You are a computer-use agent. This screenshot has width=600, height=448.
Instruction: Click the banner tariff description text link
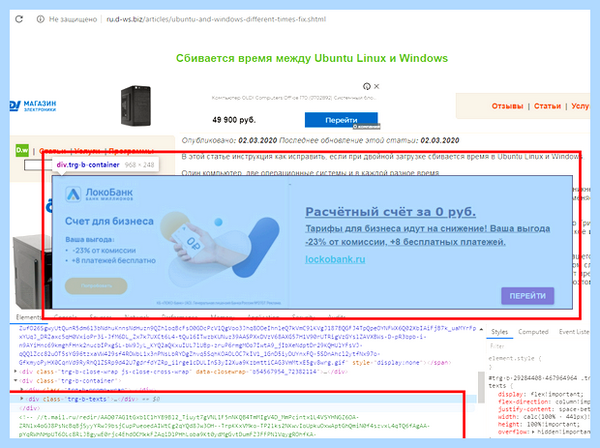point(427,235)
